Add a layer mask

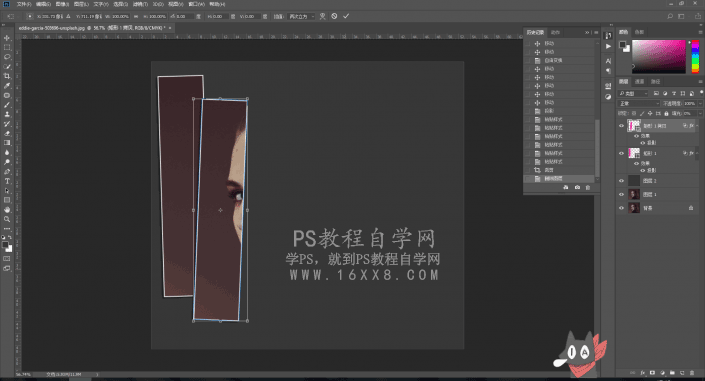(652, 373)
